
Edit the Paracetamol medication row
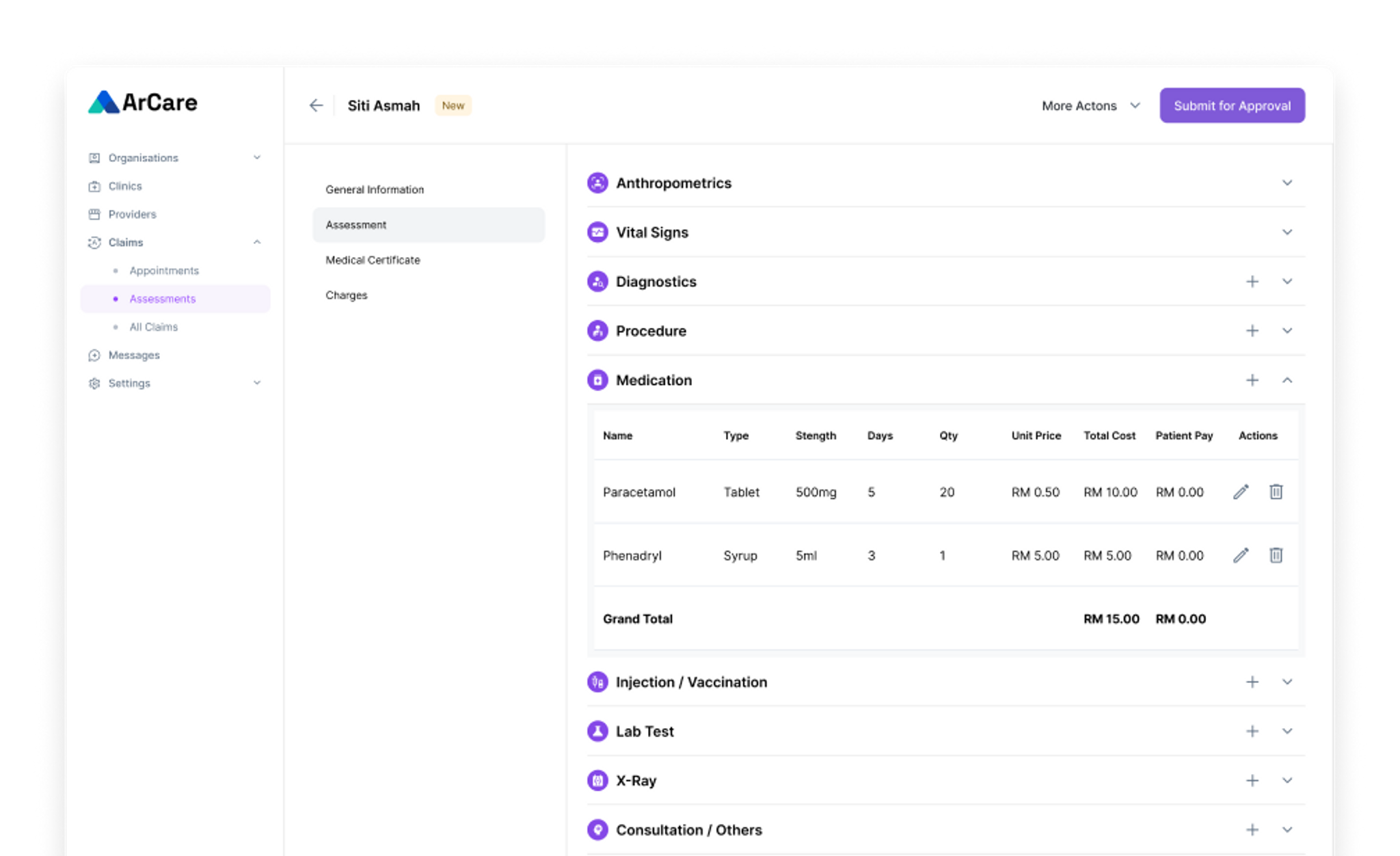(x=1241, y=492)
